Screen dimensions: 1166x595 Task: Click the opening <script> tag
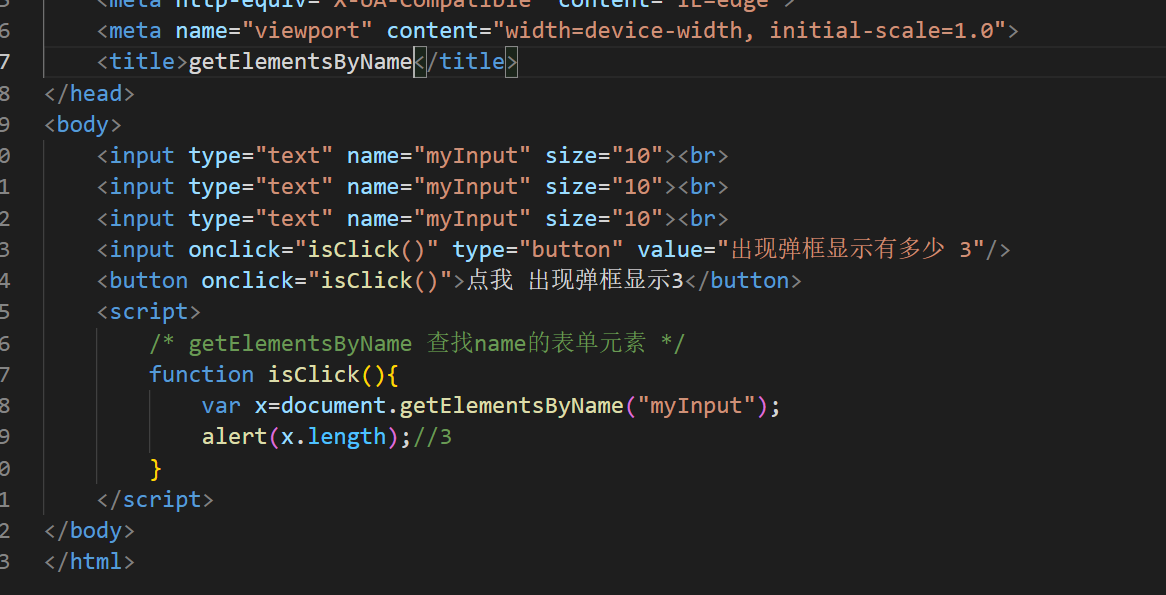coord(149,312)
